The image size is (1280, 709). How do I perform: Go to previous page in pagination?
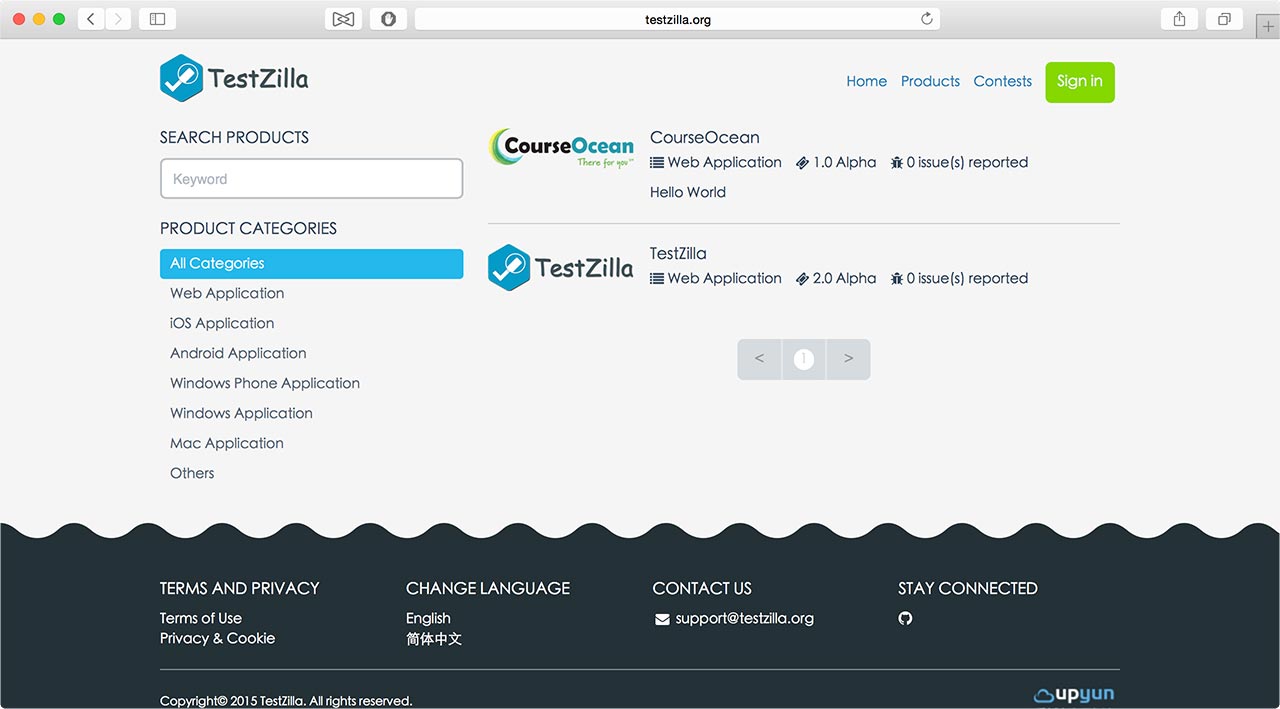(759, 359)
